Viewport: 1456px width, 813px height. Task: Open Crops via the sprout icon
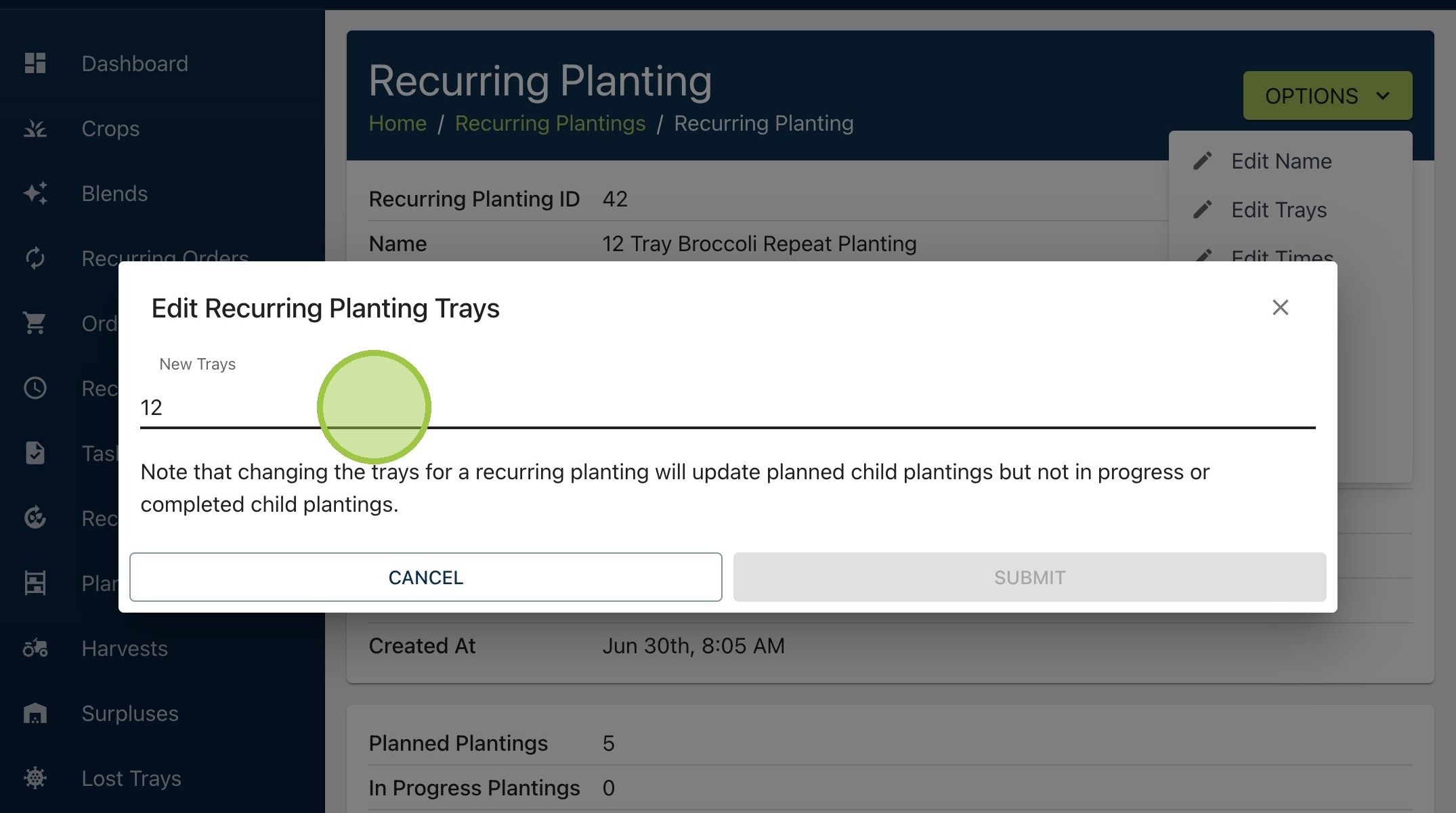(35, 128)
